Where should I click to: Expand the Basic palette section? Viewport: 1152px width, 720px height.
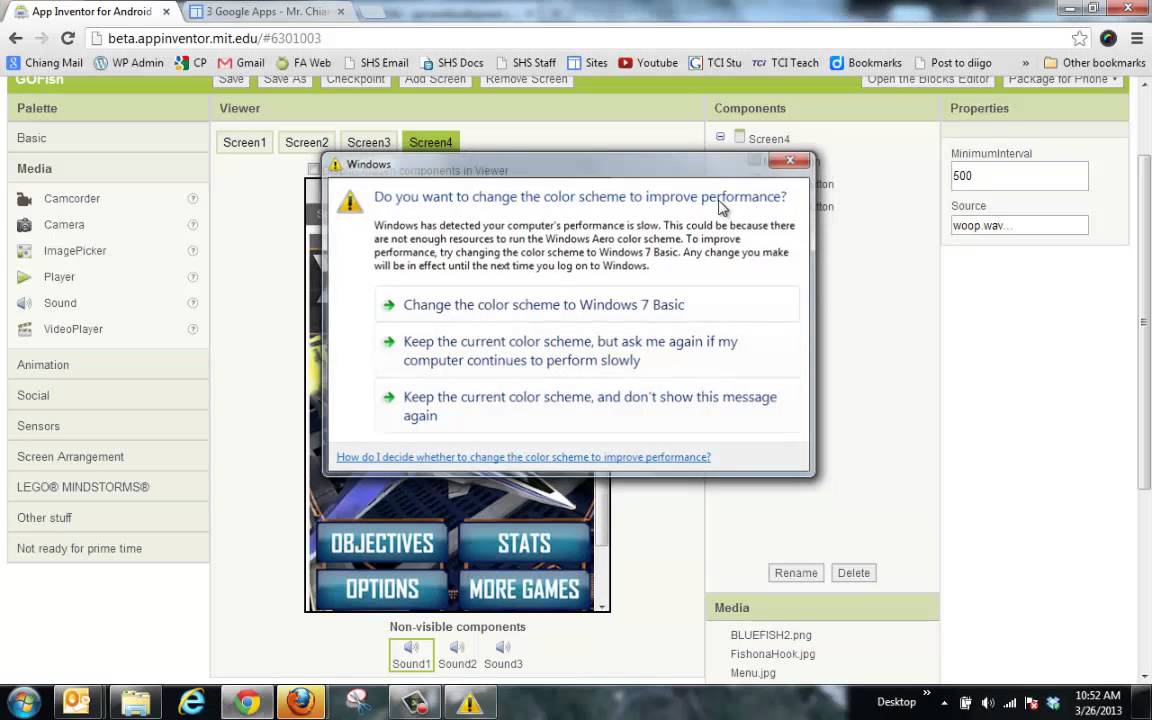point(108,138)
